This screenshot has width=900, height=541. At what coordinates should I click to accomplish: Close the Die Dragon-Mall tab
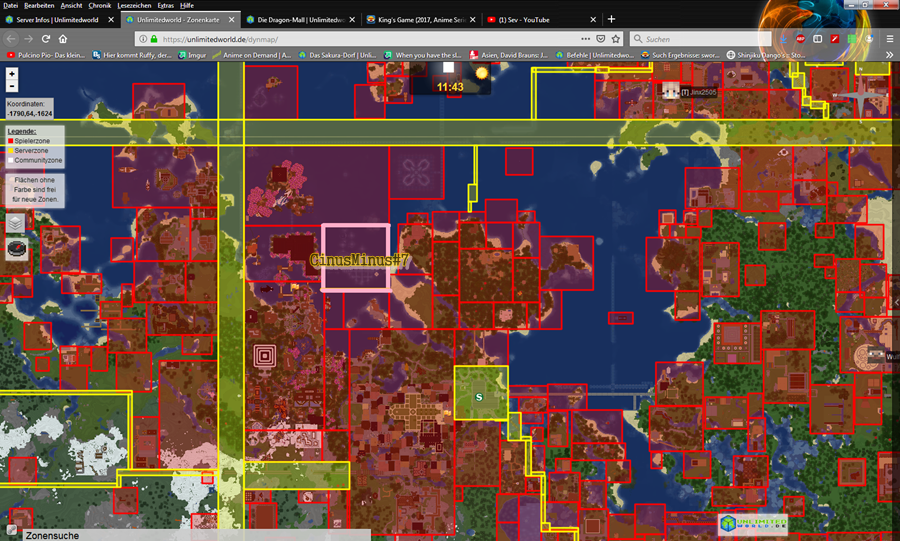(x=352, y=20)
